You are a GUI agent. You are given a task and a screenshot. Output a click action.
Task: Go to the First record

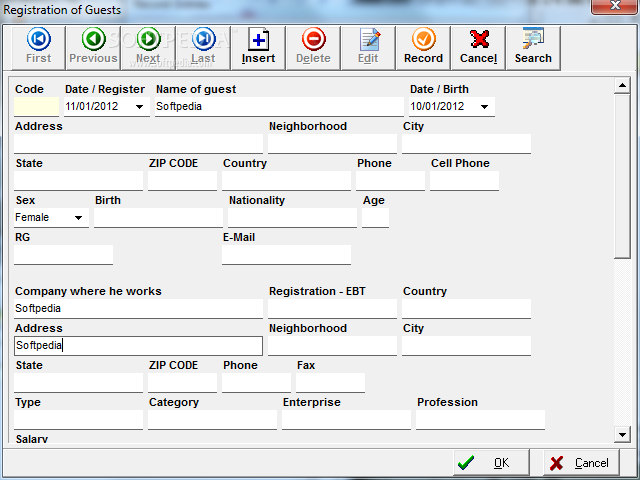[38, 47]
